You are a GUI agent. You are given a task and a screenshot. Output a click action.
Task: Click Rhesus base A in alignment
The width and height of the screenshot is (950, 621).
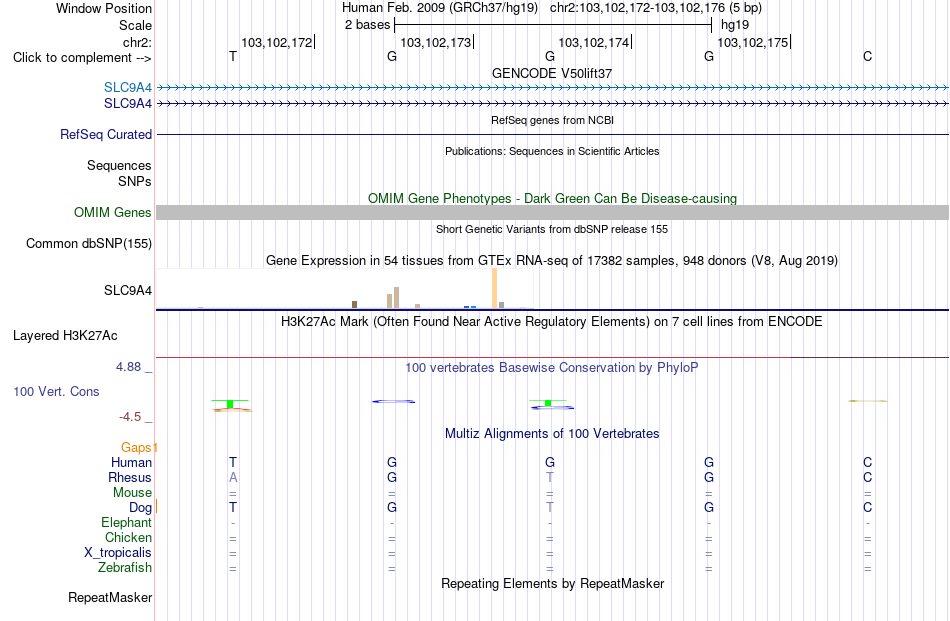click(x=233, y=477)
